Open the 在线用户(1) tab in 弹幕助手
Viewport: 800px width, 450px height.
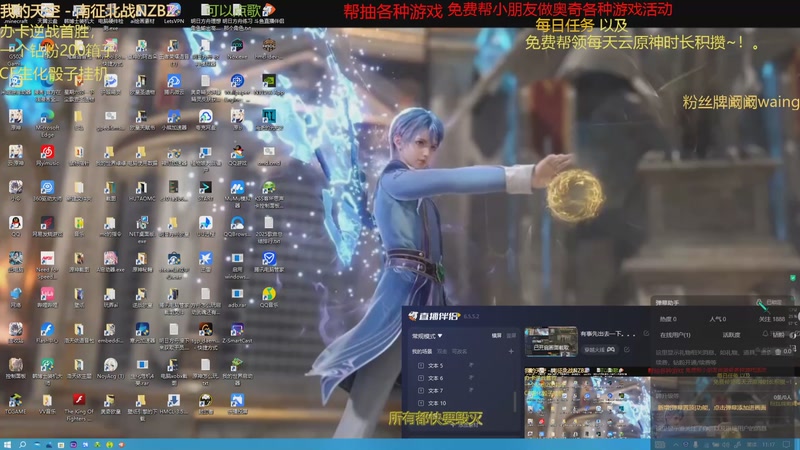click(675, 335)
